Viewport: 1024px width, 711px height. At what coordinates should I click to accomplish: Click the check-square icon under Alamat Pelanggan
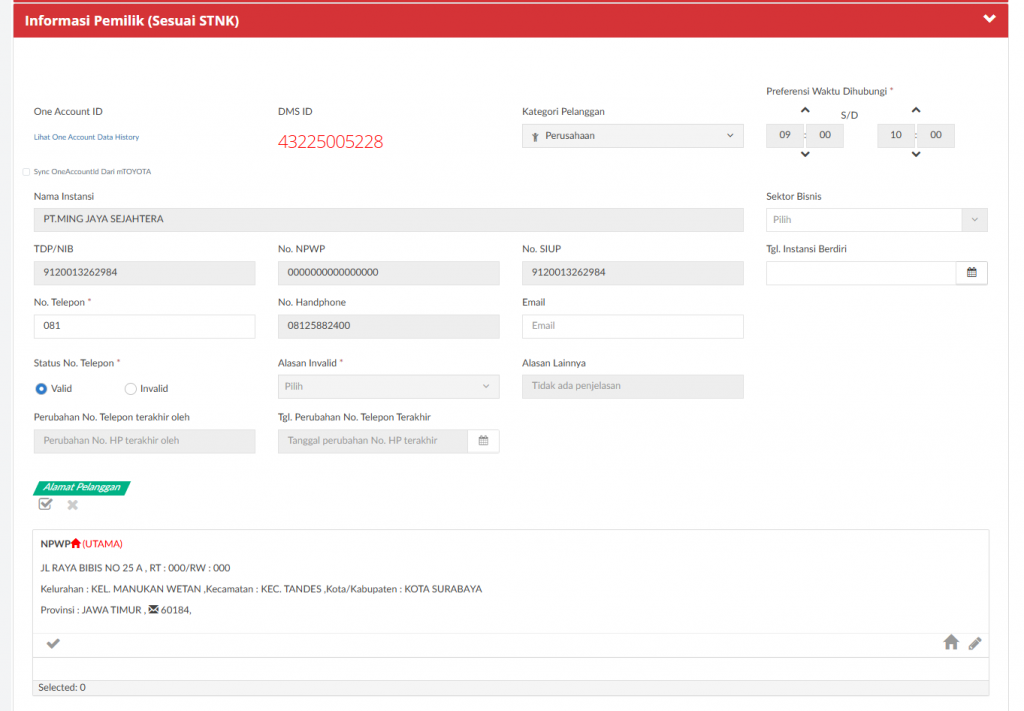click(45, 505)
